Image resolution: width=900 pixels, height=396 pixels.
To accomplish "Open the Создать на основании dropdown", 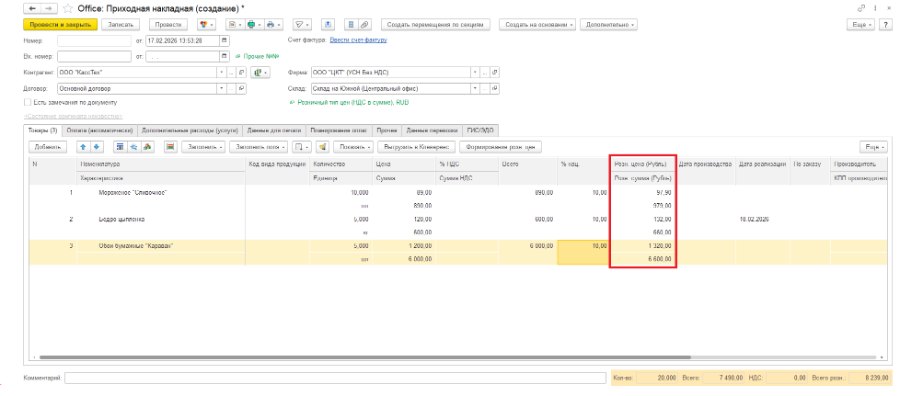I will pos(537,25).
